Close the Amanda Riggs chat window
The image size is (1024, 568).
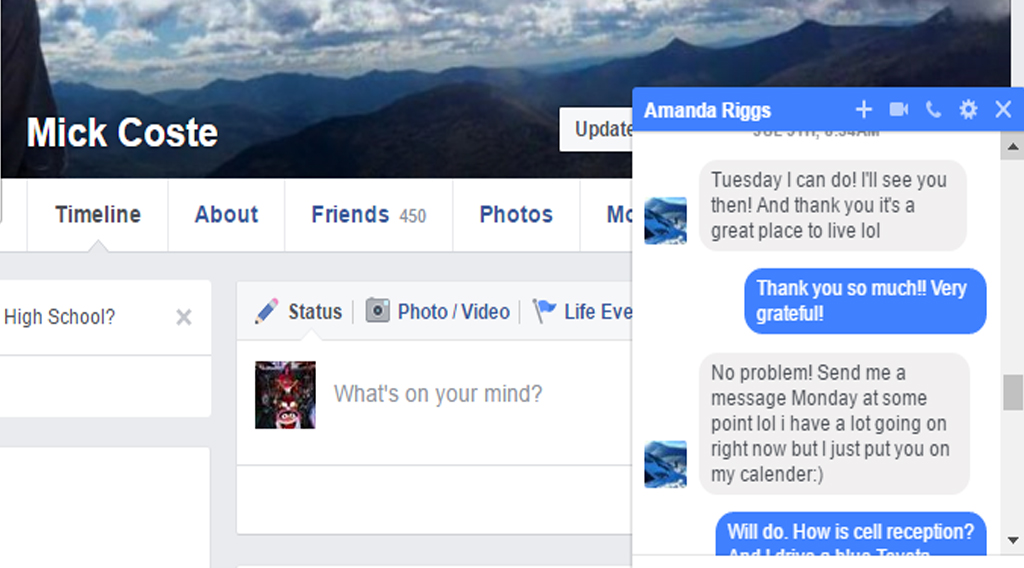[x=1003, y=110]
